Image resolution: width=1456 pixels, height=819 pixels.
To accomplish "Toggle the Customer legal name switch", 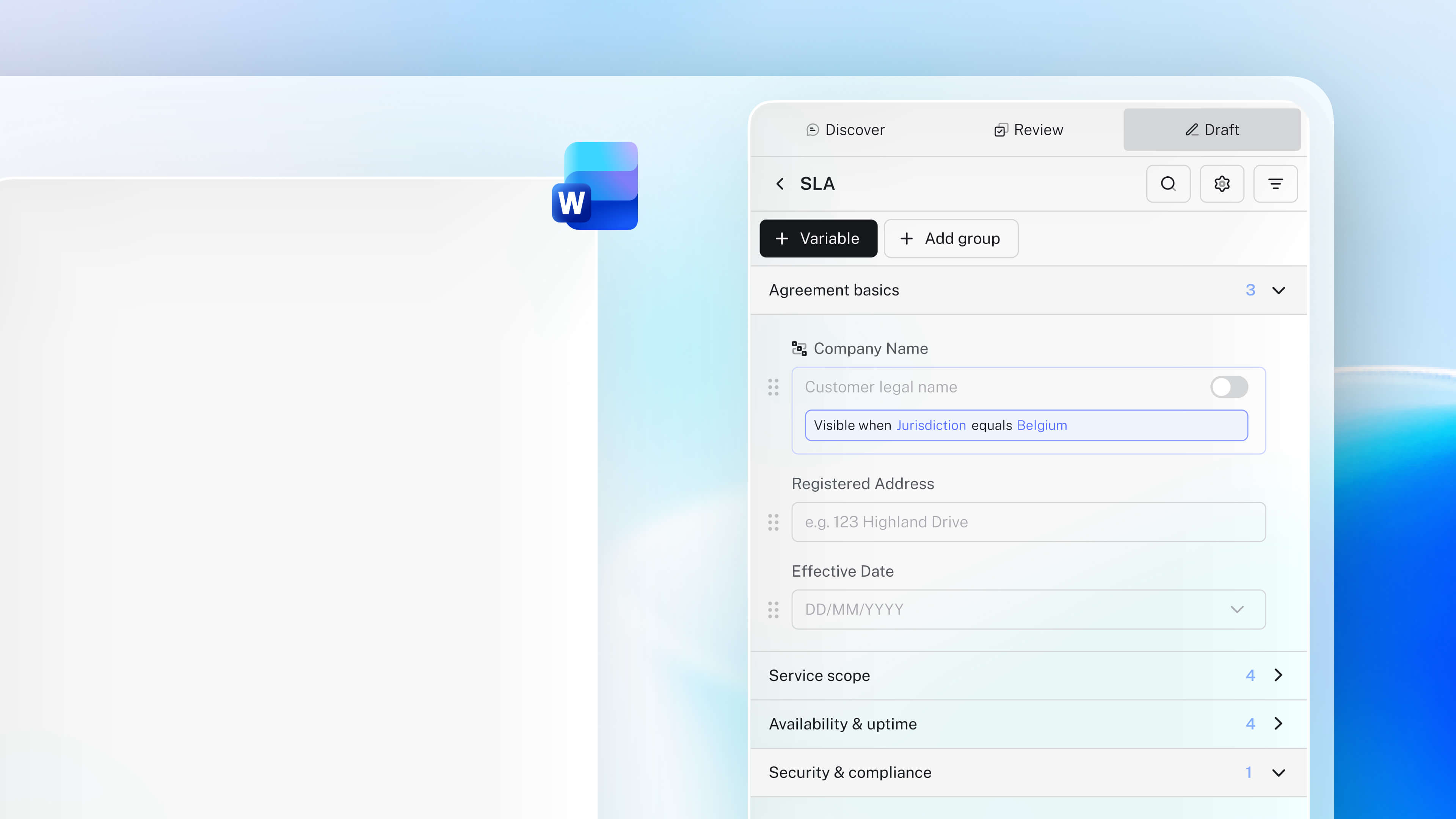I will (1229, 387).
